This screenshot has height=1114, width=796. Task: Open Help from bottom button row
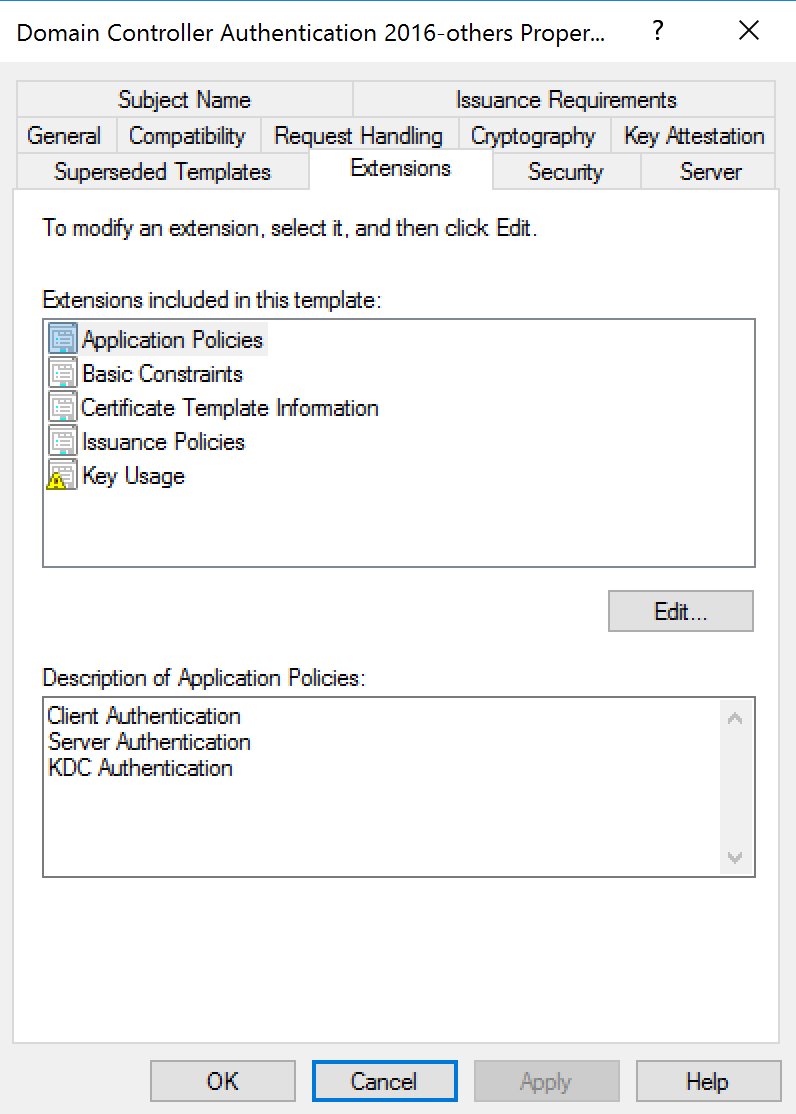coord(708,1081)
